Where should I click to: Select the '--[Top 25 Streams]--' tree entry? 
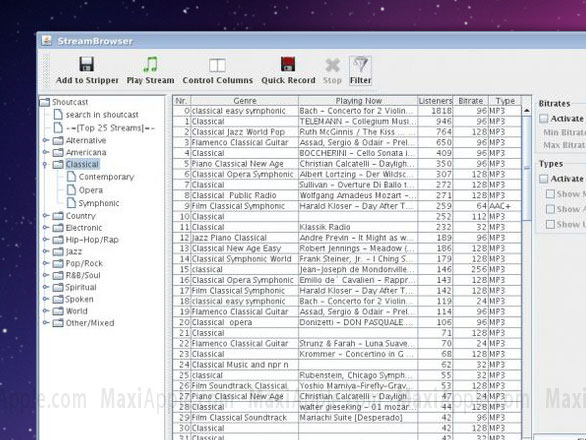tap(110, 128)
